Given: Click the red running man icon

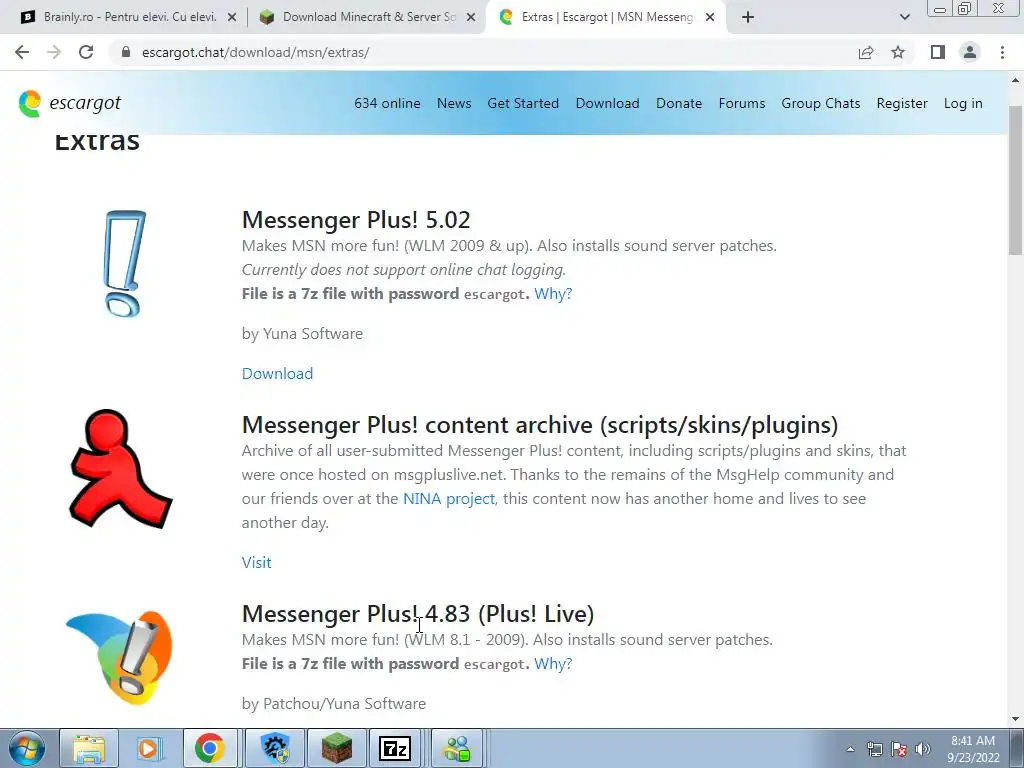Looking at the screenshot, I should coord(120,469).
